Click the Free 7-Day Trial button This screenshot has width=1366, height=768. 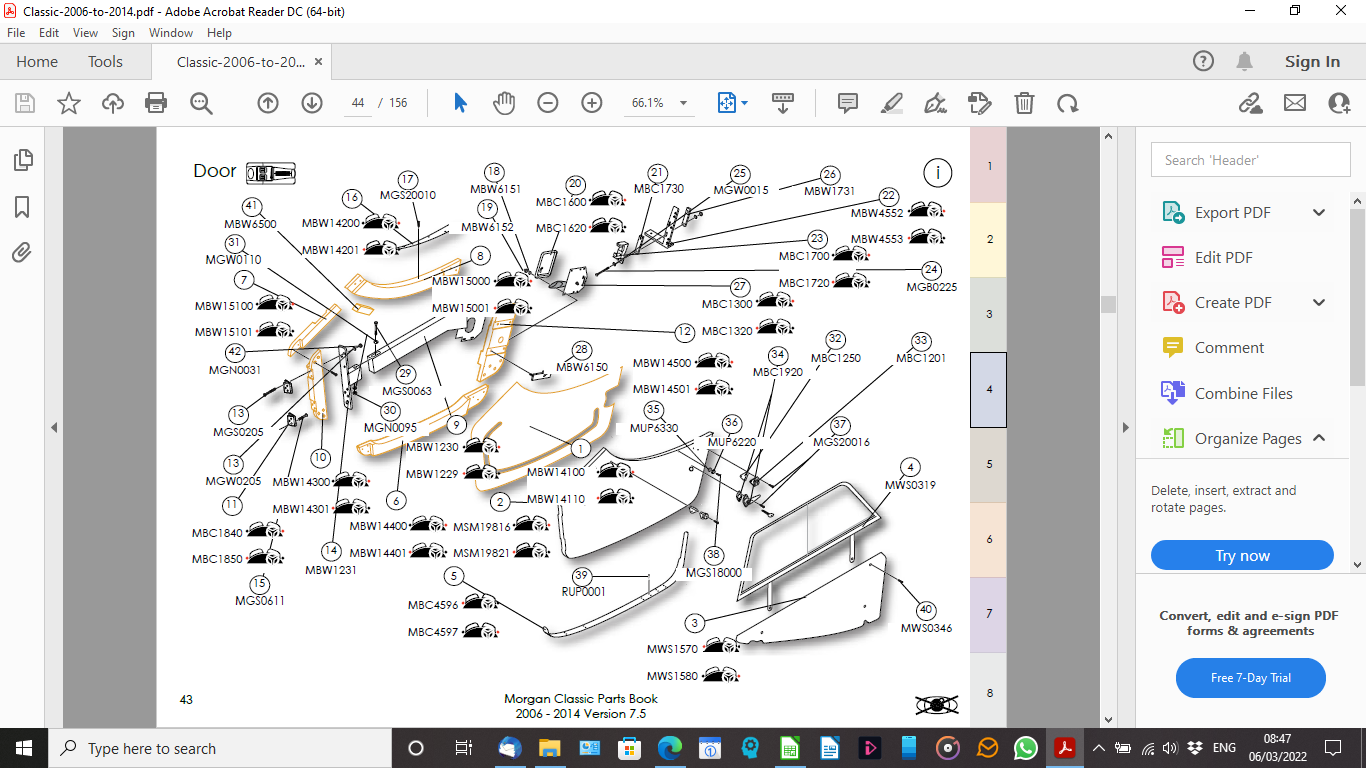click(x=1250, y=678)
